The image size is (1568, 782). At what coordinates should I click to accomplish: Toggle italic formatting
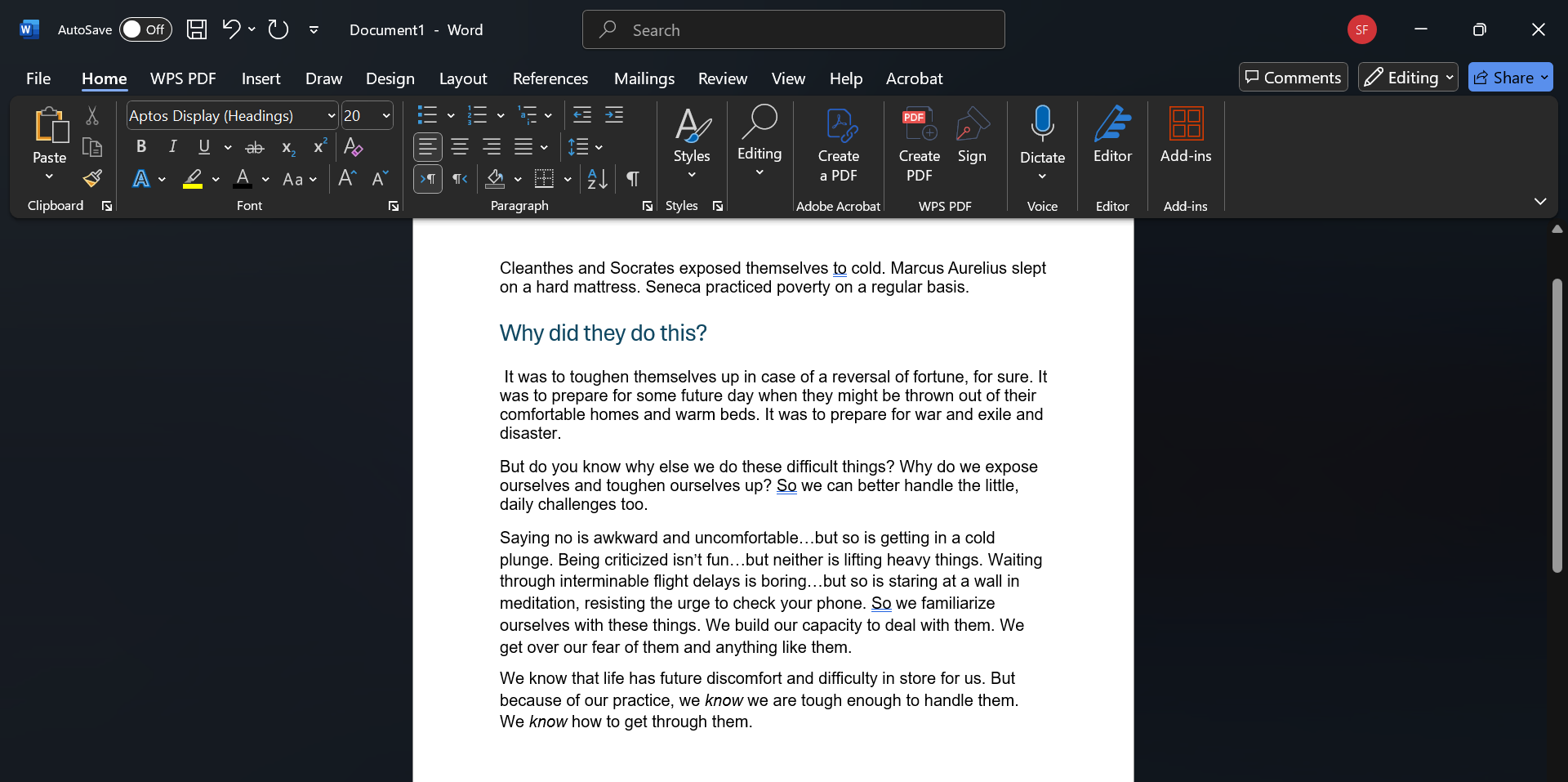tap(172, 147)
